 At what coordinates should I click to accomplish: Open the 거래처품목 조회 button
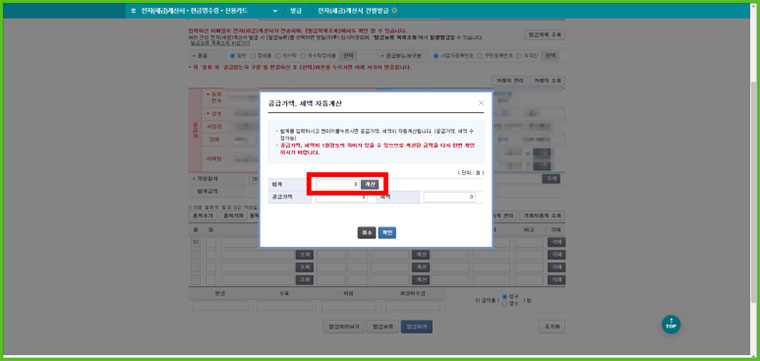point(542,216)
